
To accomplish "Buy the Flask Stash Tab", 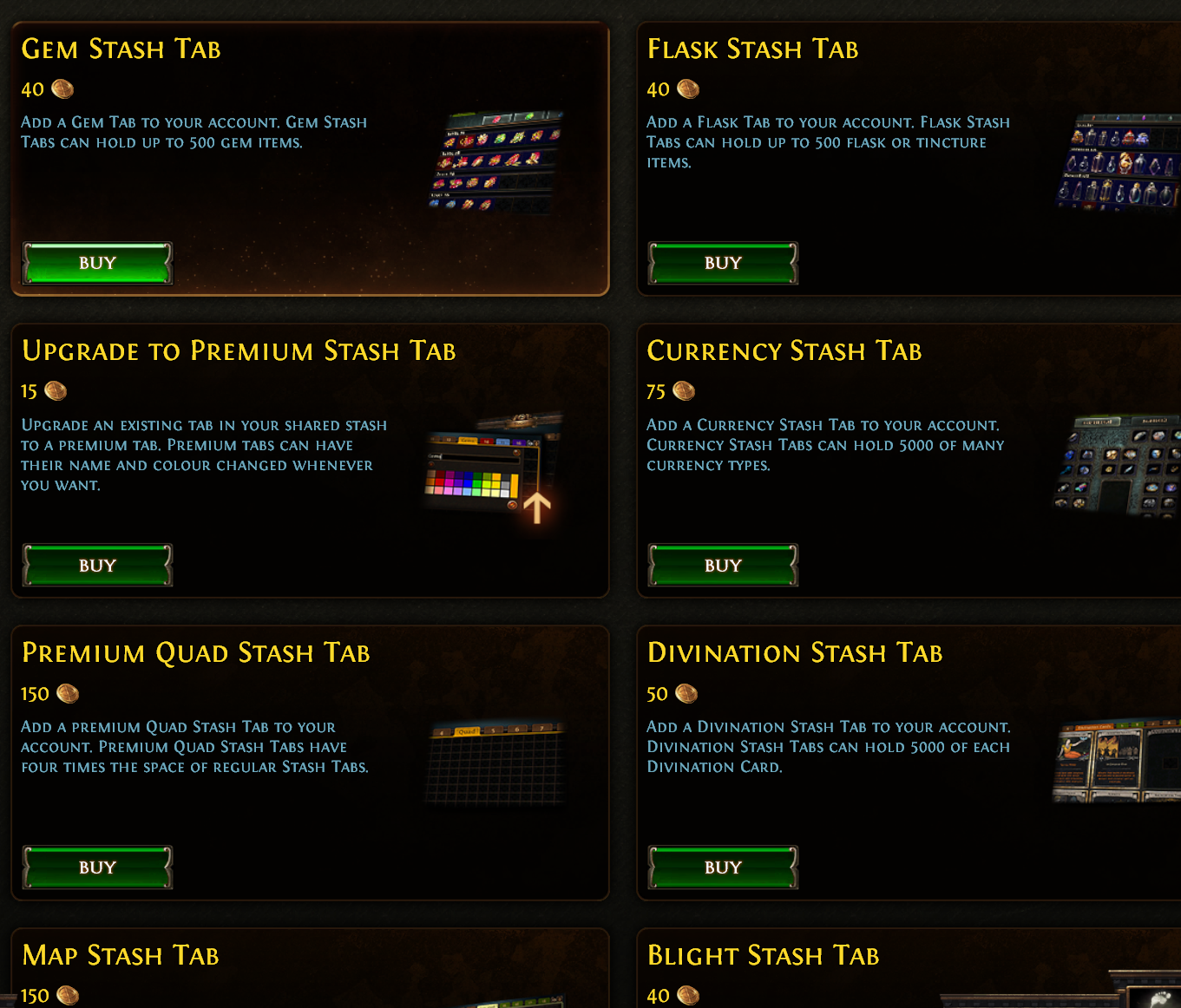I will [723, 263].
